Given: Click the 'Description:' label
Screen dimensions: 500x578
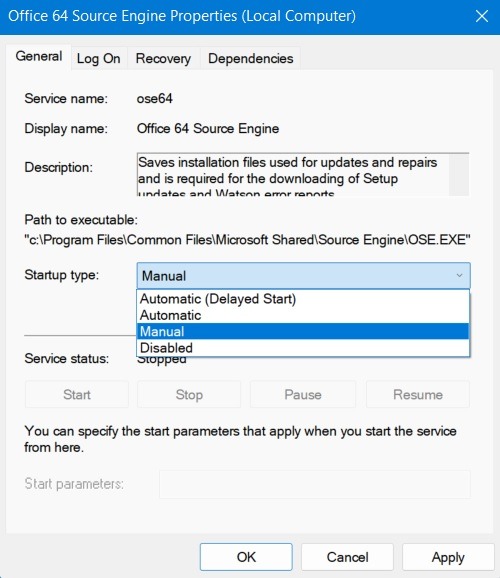Looking at the screenshot, I should [59, 167].
